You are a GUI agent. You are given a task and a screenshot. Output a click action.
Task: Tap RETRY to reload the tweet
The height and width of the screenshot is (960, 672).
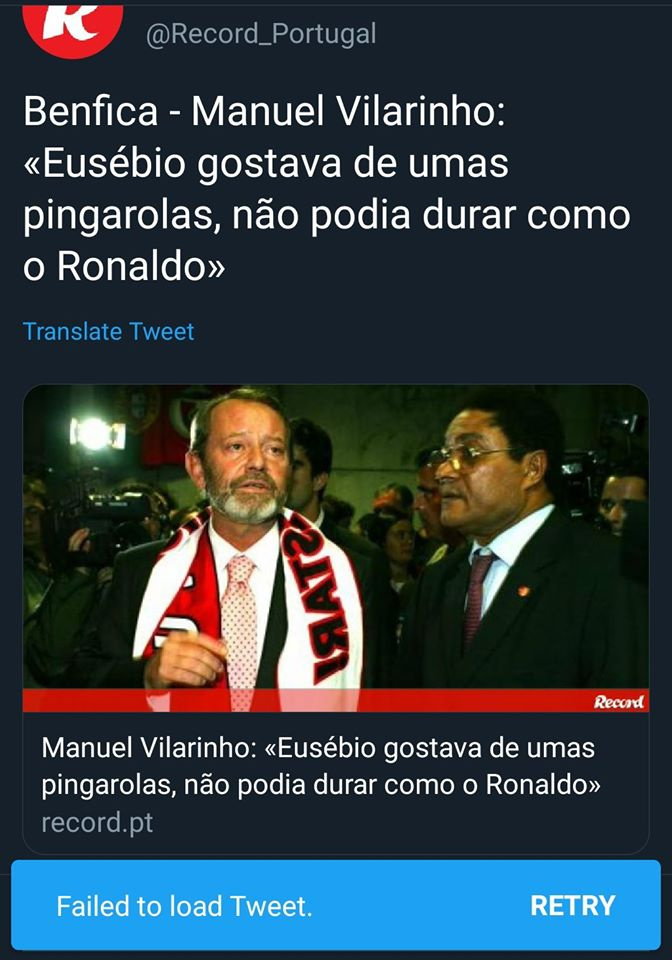572,906
